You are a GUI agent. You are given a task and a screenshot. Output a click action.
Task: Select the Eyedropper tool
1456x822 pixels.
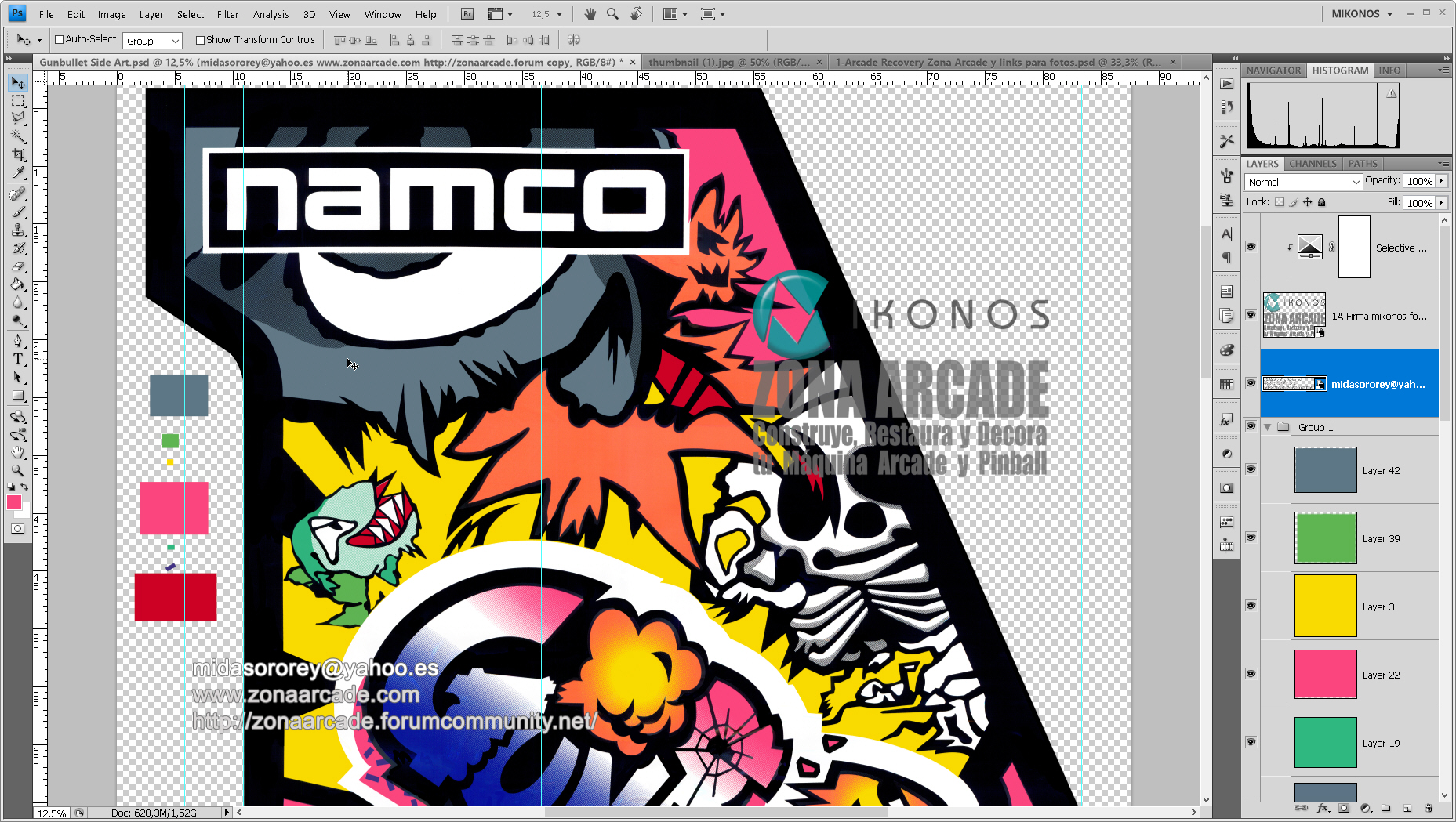(x=18, y=173)
